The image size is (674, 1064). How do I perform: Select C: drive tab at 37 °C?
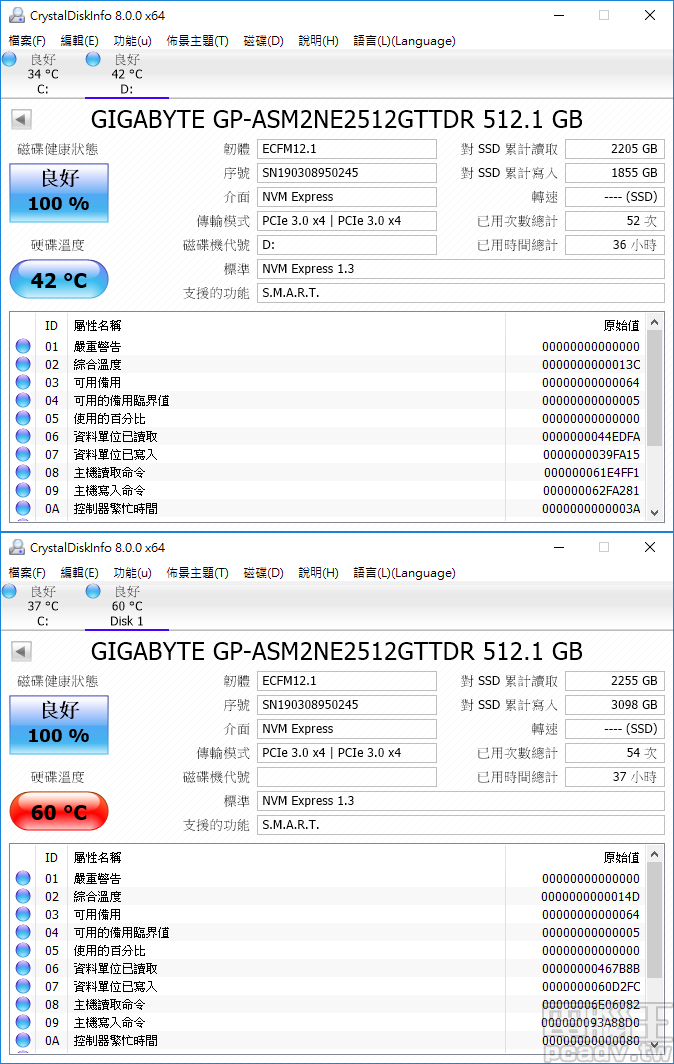tap(42, 606)
